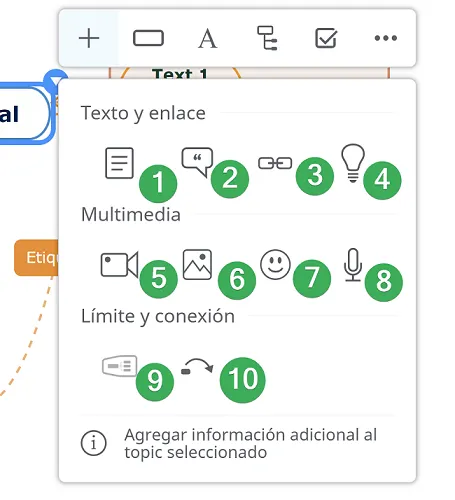455x500 pixels.
Task: Open the font style letter A tool
Action: (207, 38)
